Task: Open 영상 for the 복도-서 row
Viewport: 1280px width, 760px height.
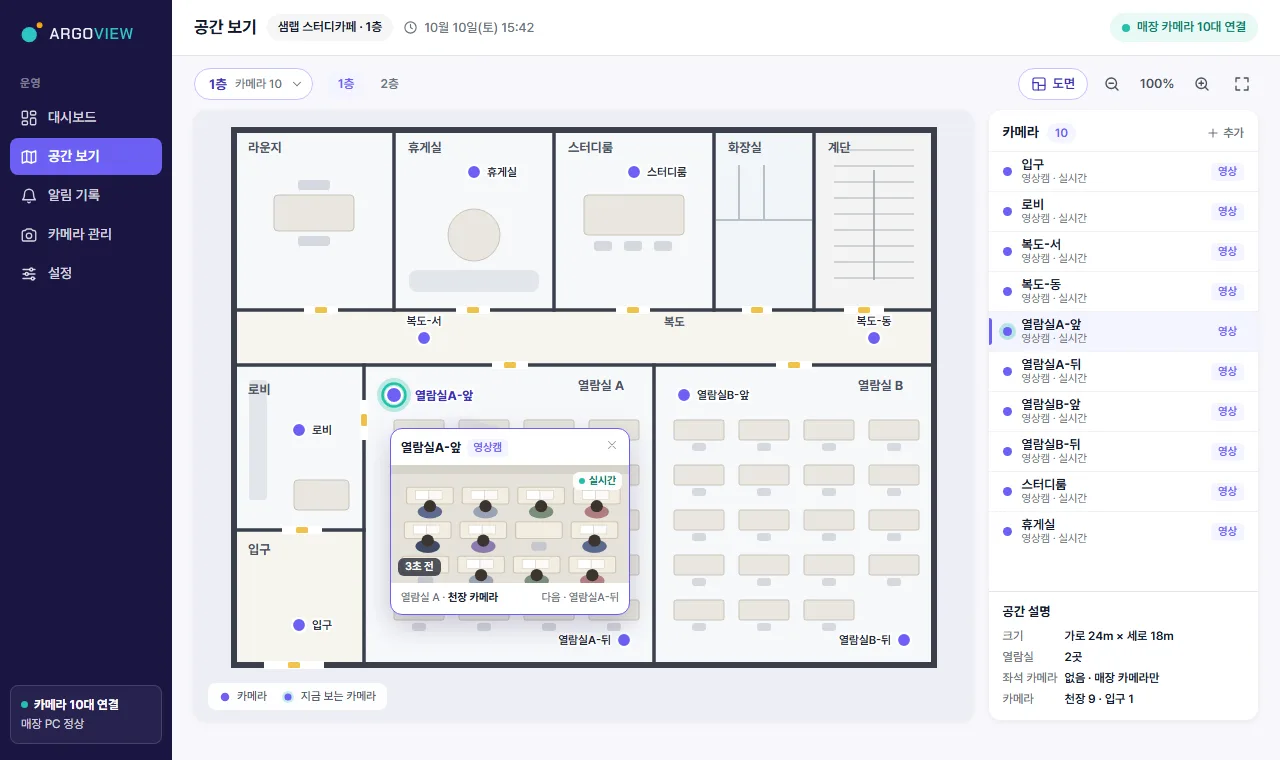Action: pyautogui.click(x=1227, y=251)
